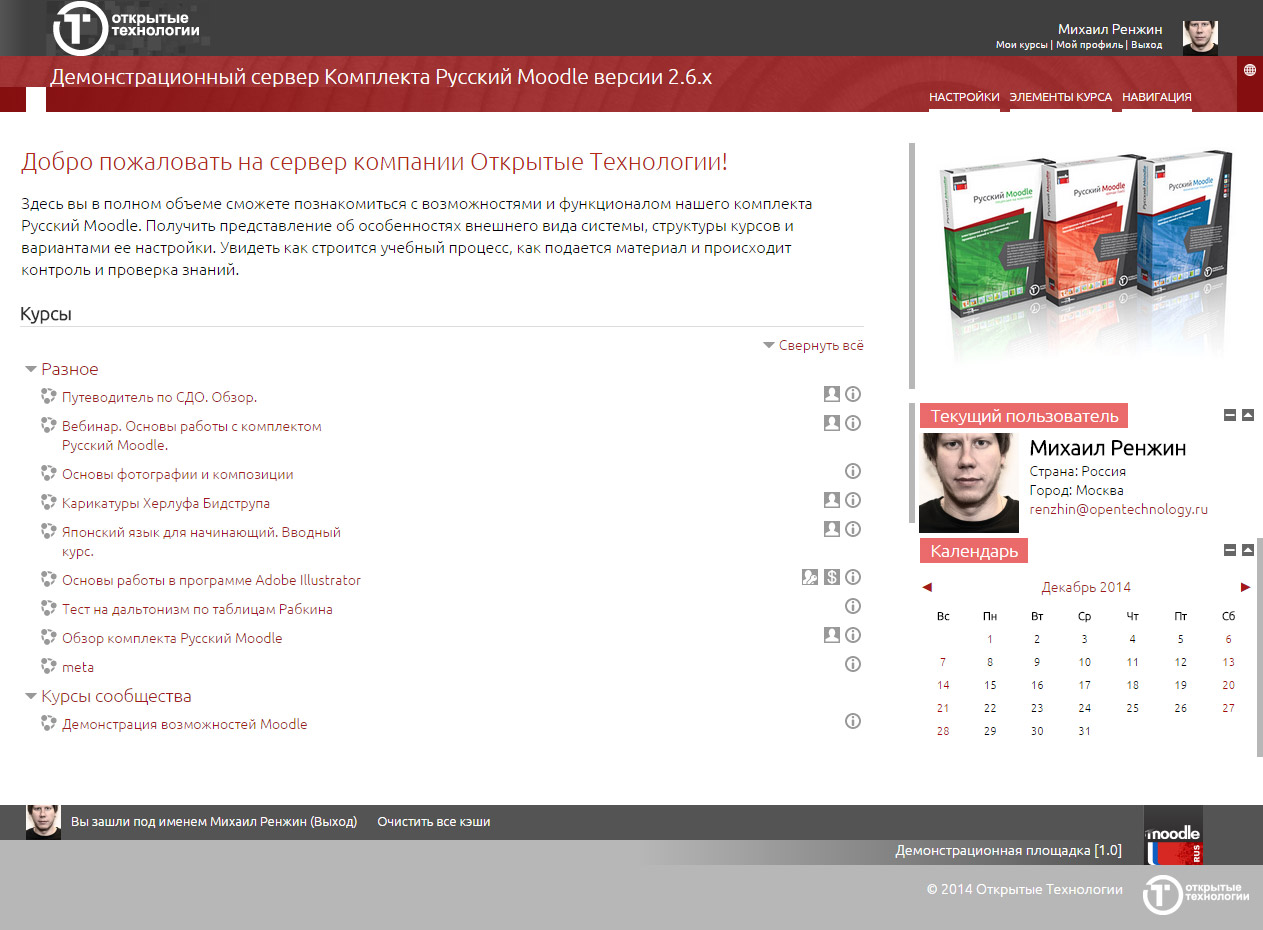Viewport: 1263px width, 930px height.
Task: Click user icon for Обзор комплекта Русский Moodle
Action: coord(831,635)
